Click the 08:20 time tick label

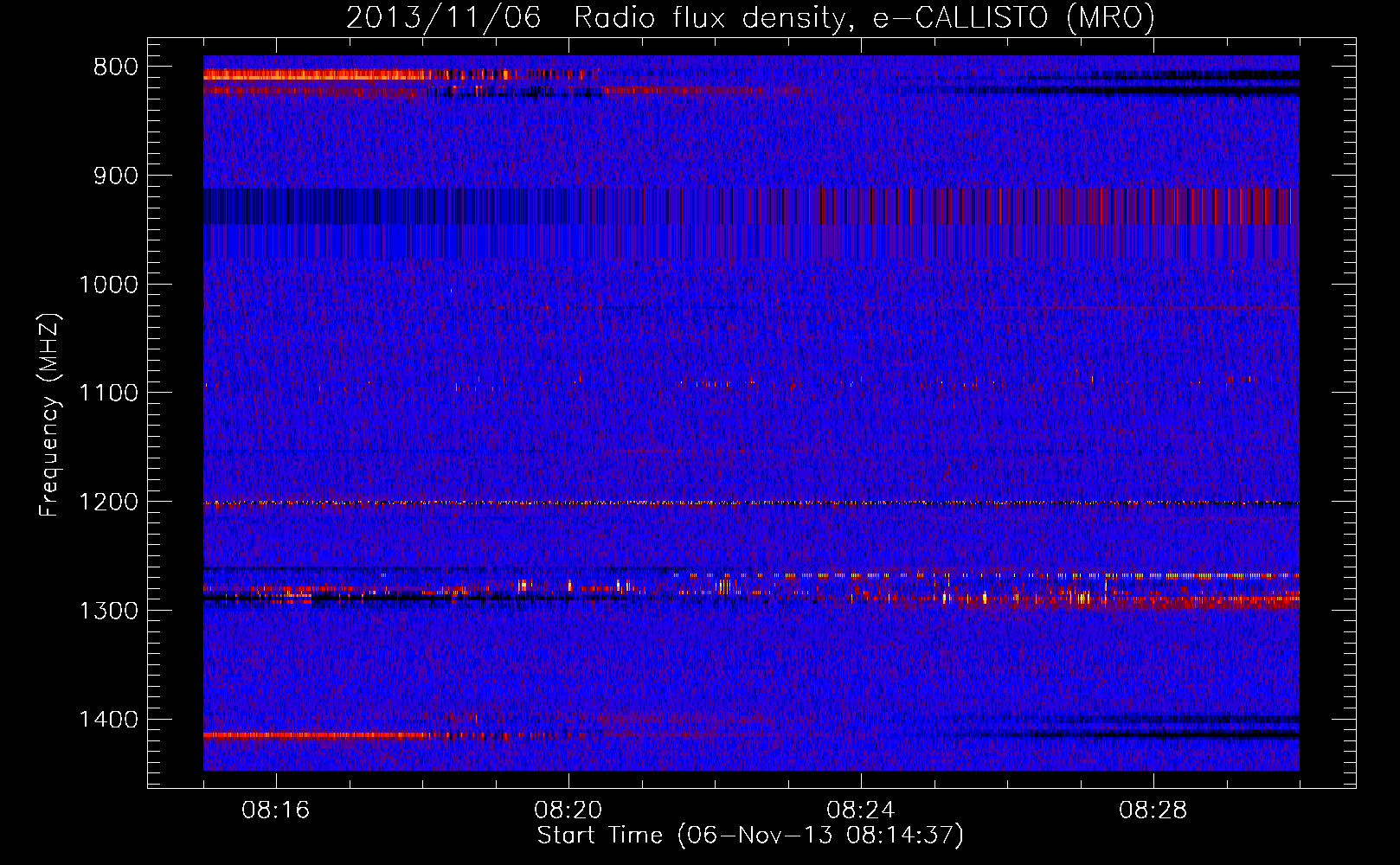[x=568, y=811]
